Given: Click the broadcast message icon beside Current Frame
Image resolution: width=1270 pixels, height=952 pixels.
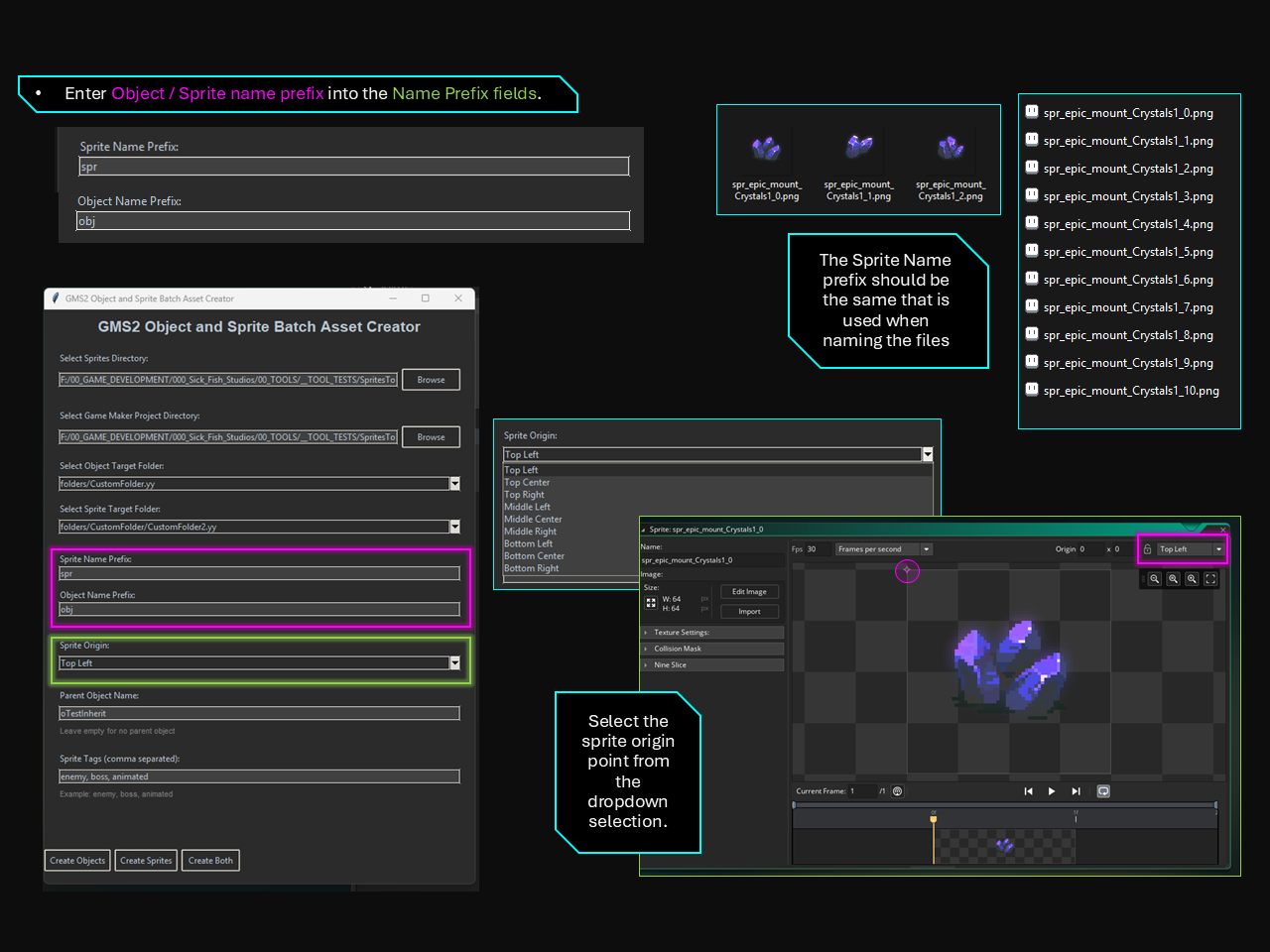Looking at the screenshot, I should tap(898, 791).
